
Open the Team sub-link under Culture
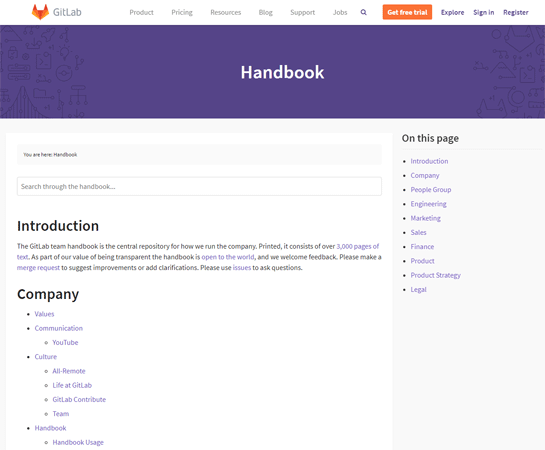coord(61,414)
